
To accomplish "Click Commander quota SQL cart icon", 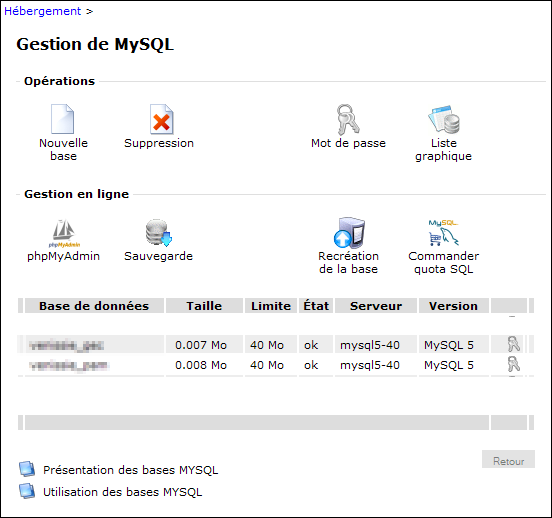I will tap(443, 232).
